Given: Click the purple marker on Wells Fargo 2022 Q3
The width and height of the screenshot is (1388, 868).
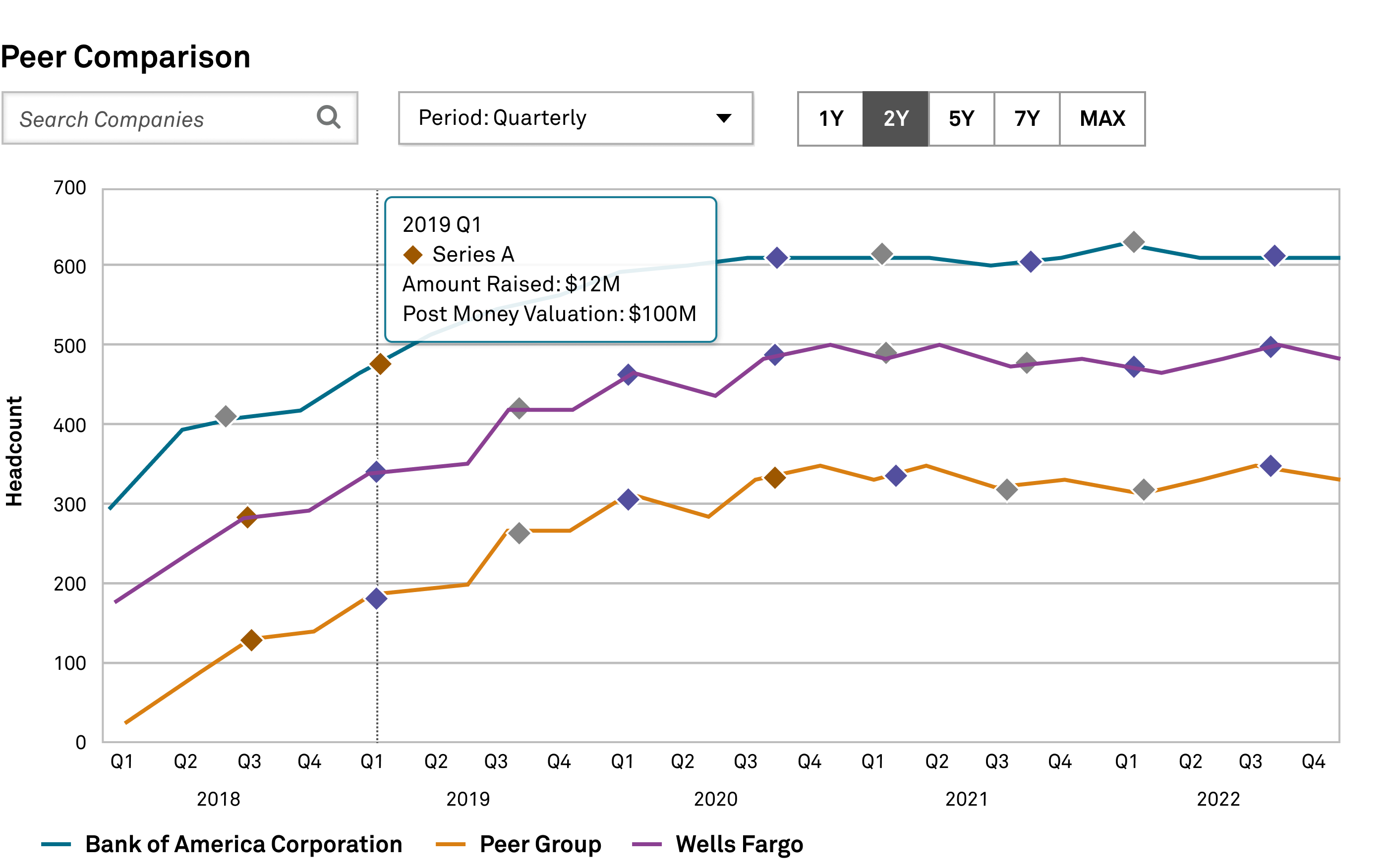Looking at the screenshot, I should 1271,347.
